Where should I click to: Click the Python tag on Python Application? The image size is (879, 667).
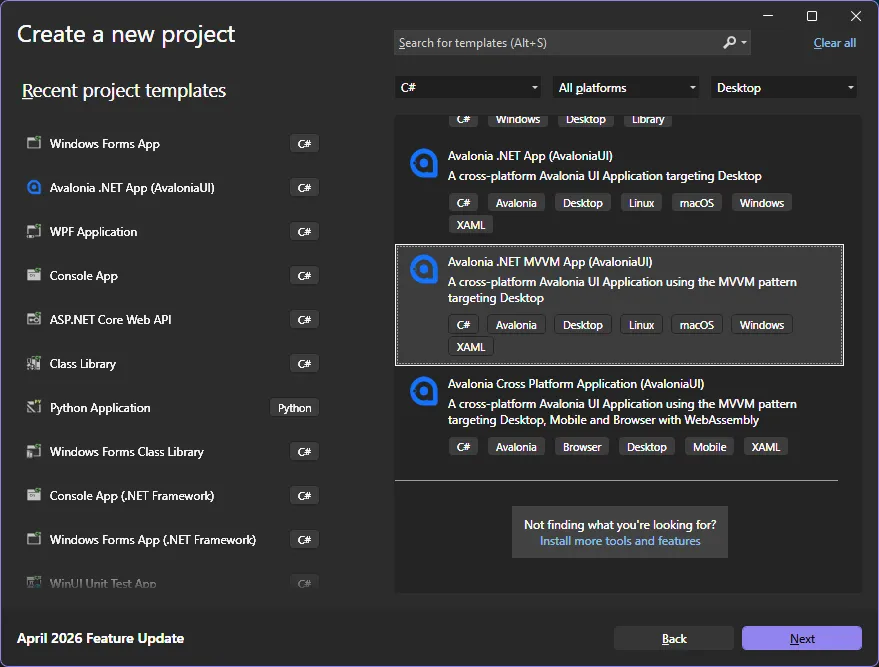[294, 407]
